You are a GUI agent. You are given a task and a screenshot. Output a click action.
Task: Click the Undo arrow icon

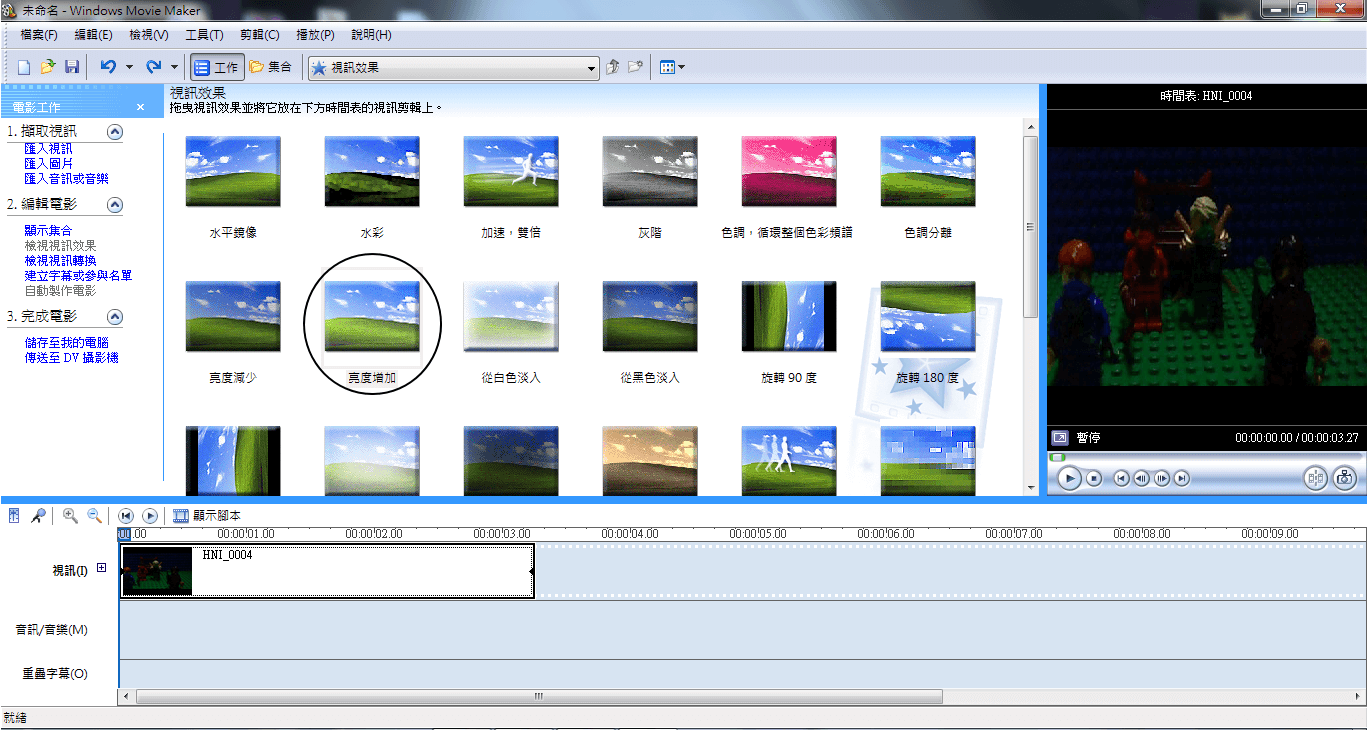[108, 67]
